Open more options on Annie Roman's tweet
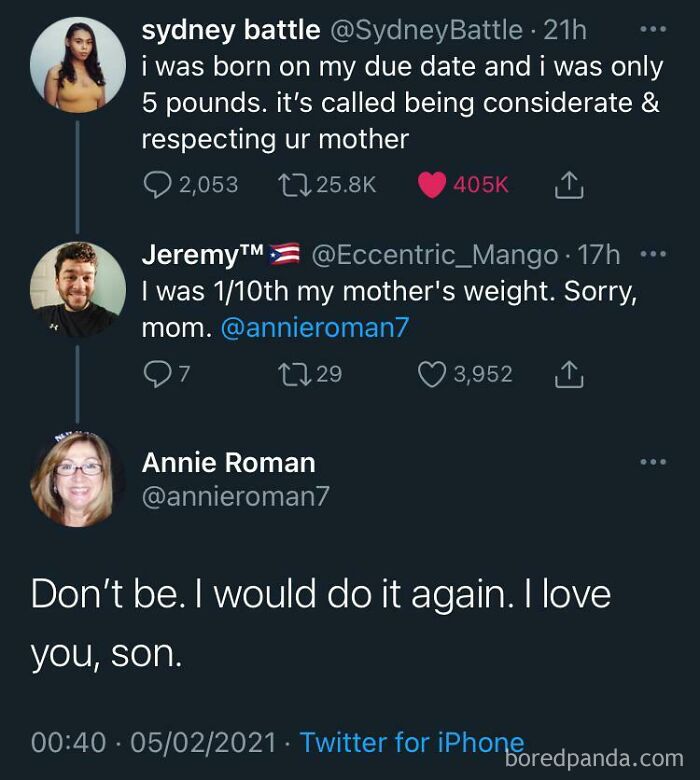 click(652, 462)
